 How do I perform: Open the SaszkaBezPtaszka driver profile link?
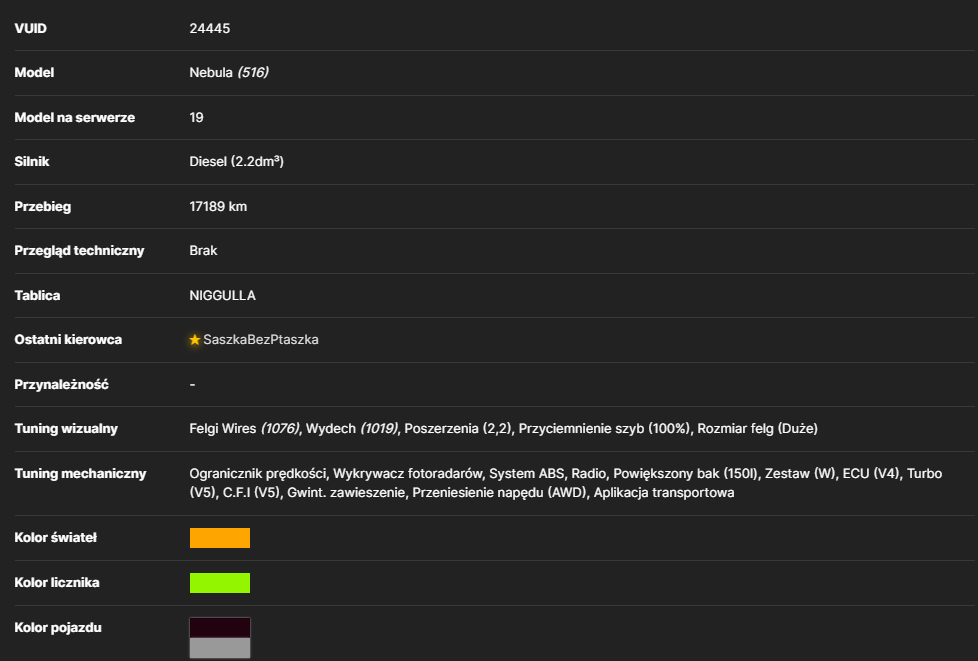[x=261, y=340]
